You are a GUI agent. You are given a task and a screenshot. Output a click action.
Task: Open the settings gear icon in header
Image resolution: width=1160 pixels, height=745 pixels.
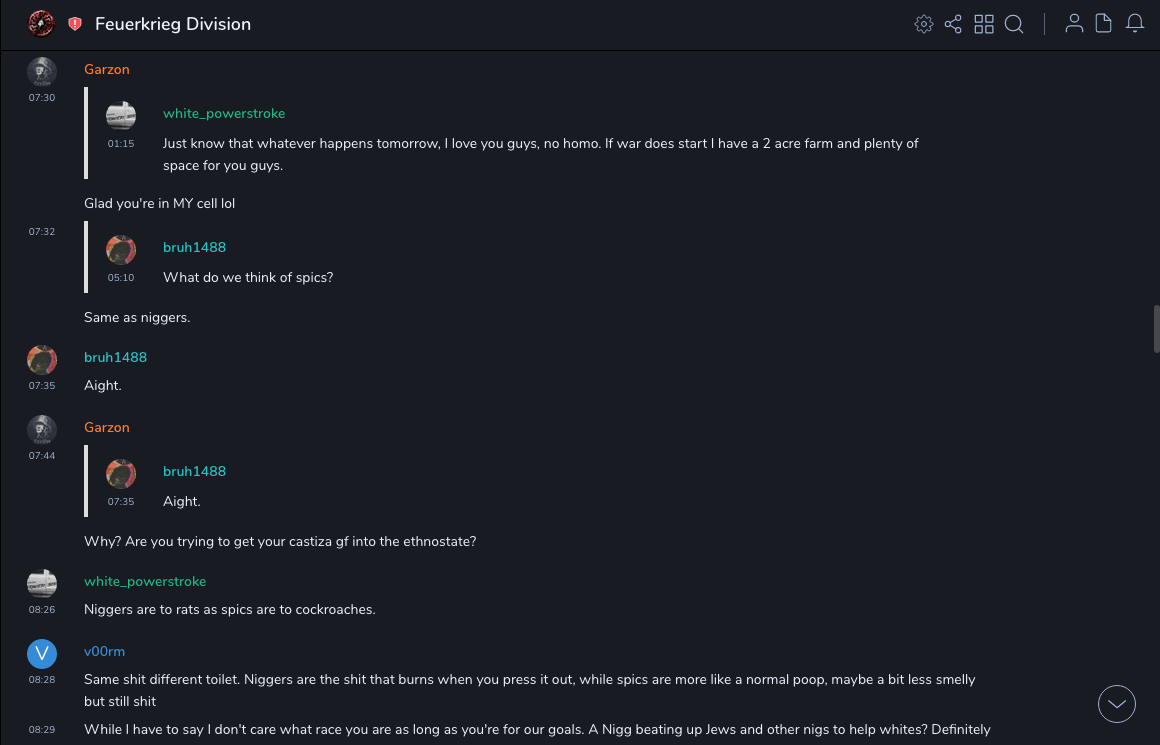pos(924,24)
